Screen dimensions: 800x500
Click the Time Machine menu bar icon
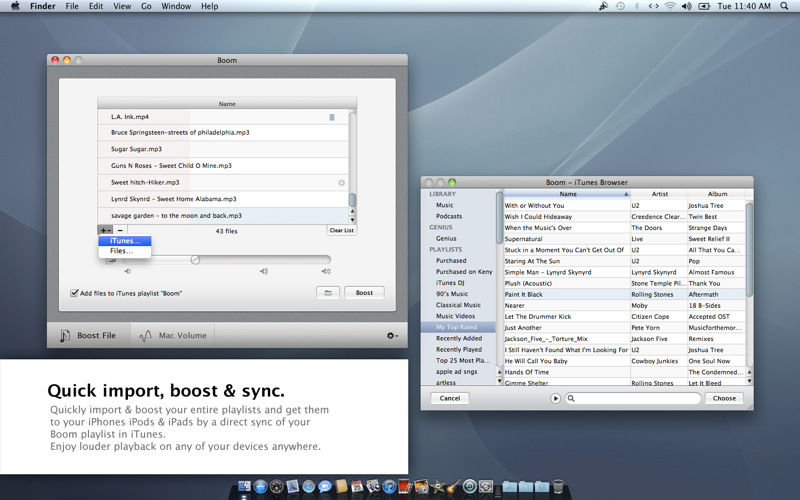pos(620,6)
